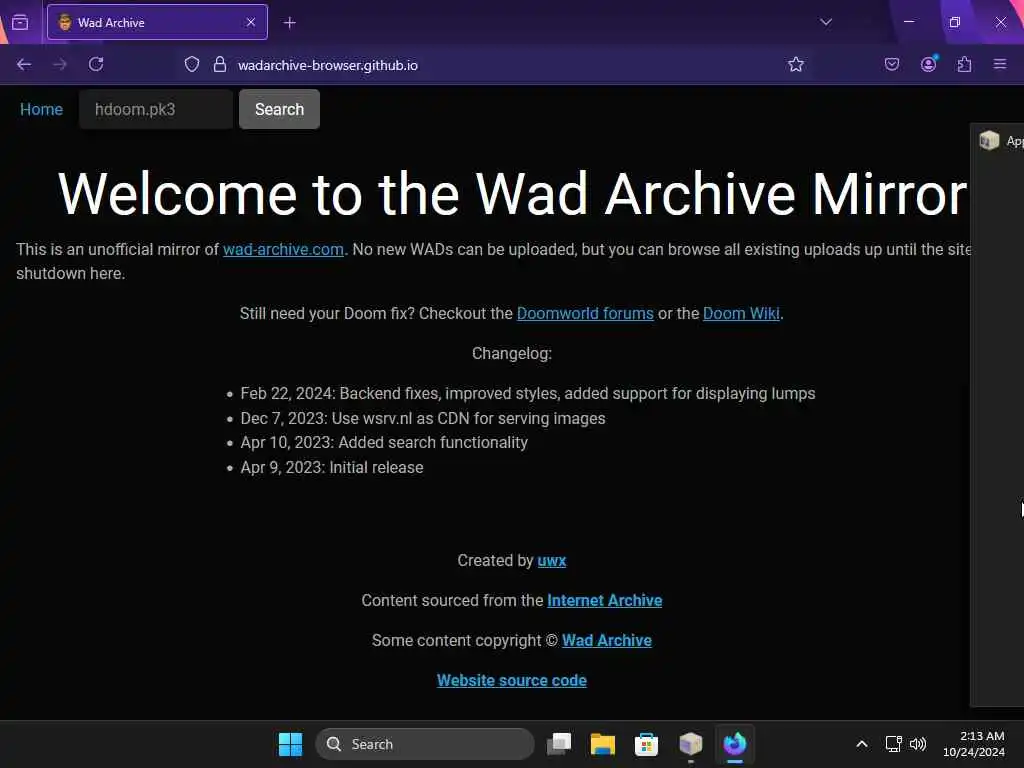Open the Website source code link
Screen dimensions: 1024x768
point(511,680)
